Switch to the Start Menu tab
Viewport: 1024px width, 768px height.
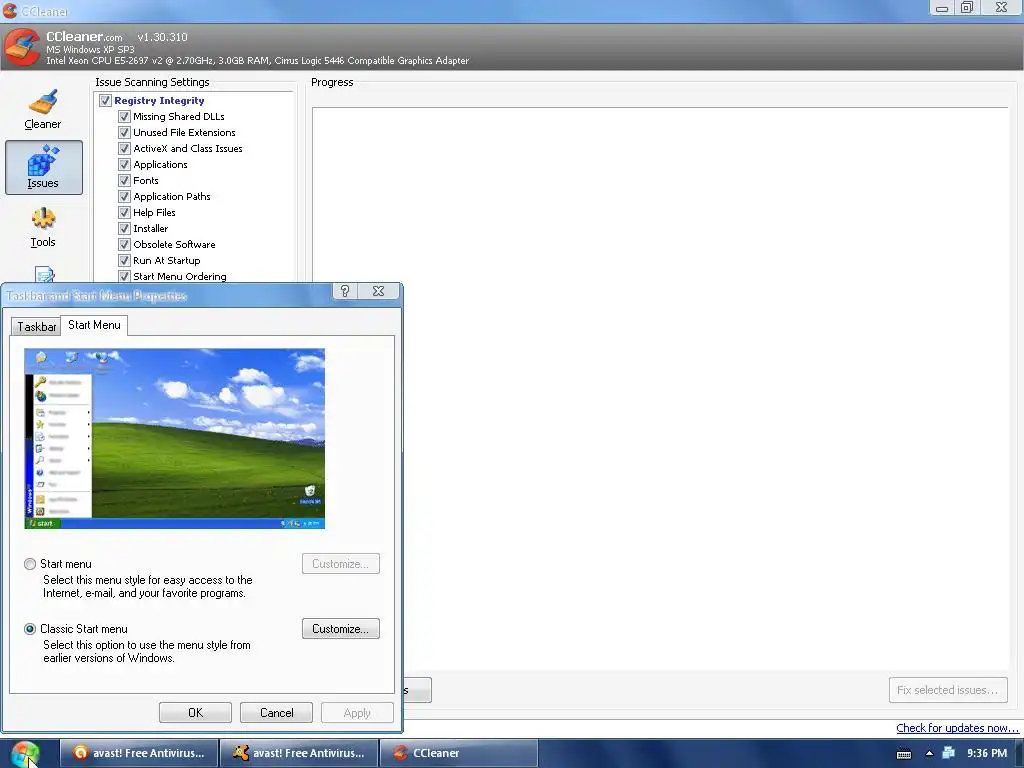point(95,325)
